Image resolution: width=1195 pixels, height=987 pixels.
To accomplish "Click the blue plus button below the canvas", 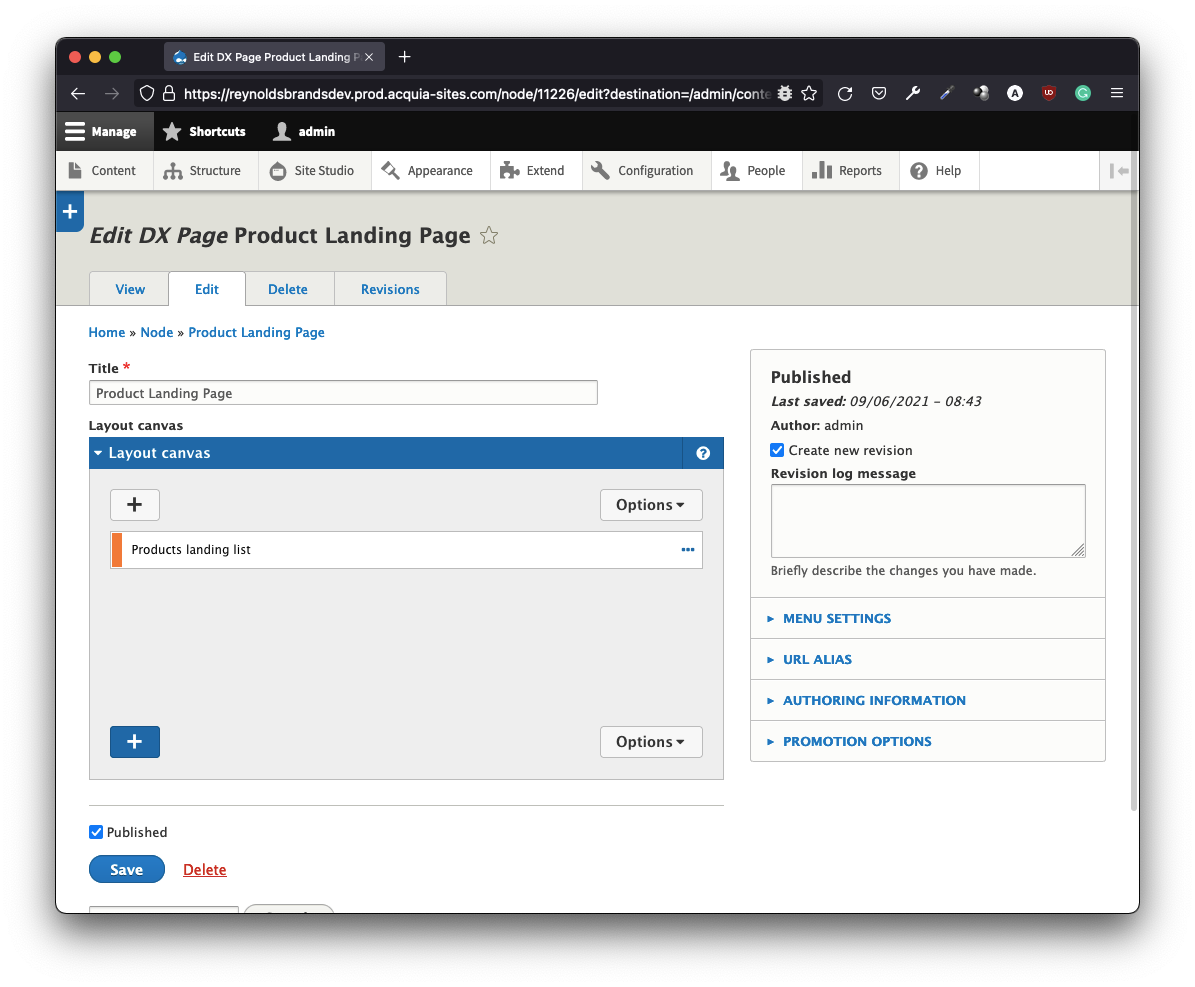I will point(135,742).
